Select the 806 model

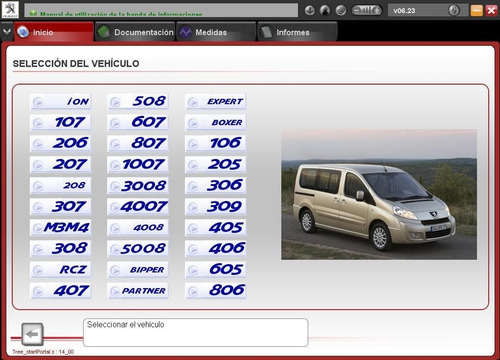[x=216, y=291]
